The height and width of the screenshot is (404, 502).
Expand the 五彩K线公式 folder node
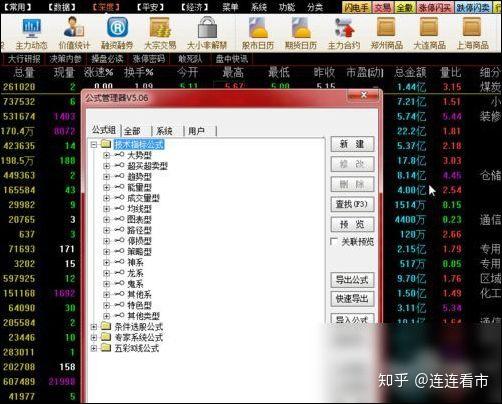click(x=94, y=348)
